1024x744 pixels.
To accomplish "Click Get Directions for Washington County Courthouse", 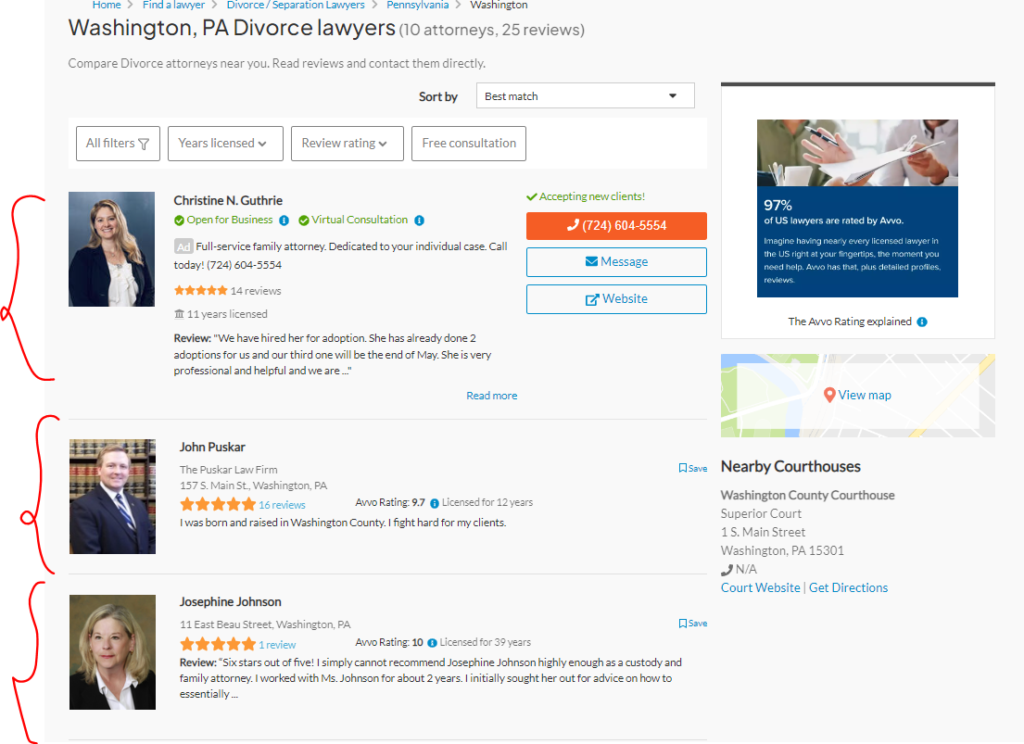I will coord(848,587).
